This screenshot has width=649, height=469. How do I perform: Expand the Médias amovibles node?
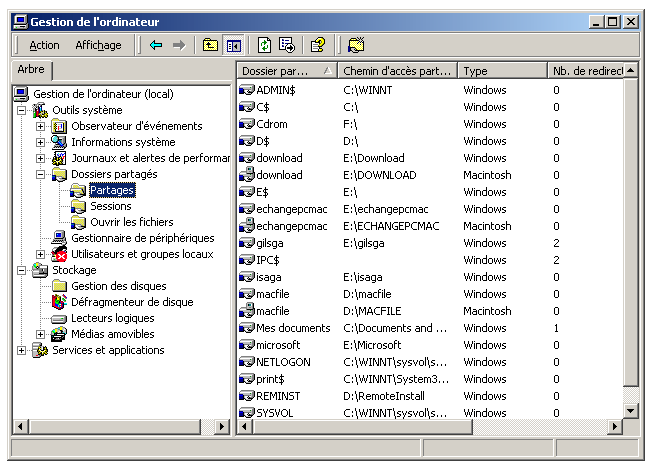click(x=41, y=334)
